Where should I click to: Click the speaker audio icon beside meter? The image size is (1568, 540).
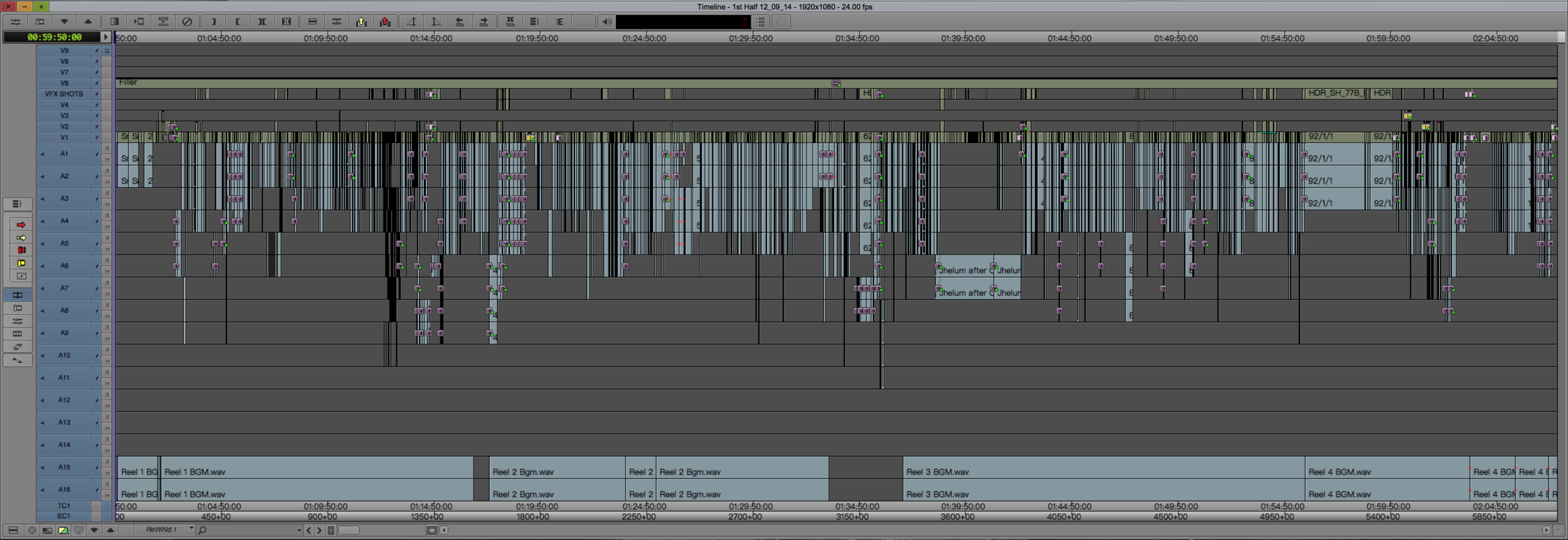(607, 22)
